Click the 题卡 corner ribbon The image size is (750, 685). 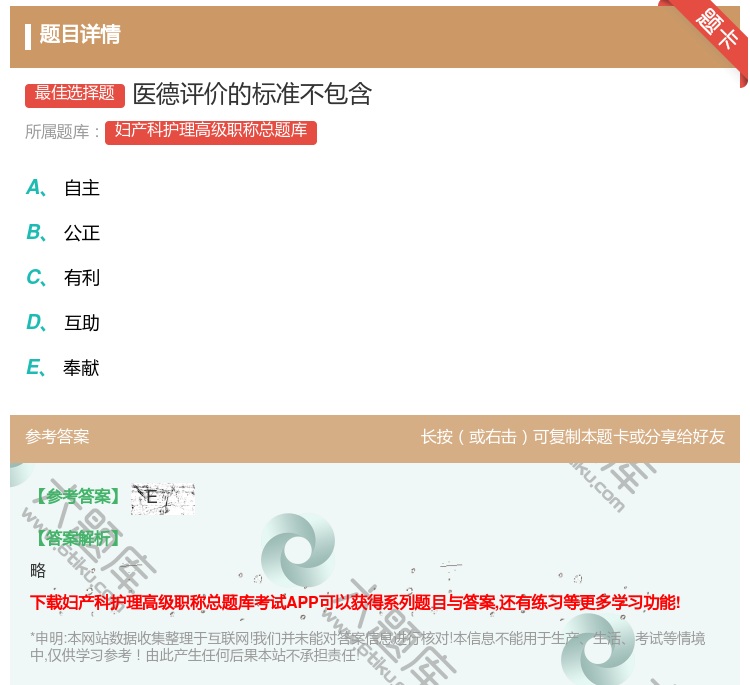coord(714,31)
